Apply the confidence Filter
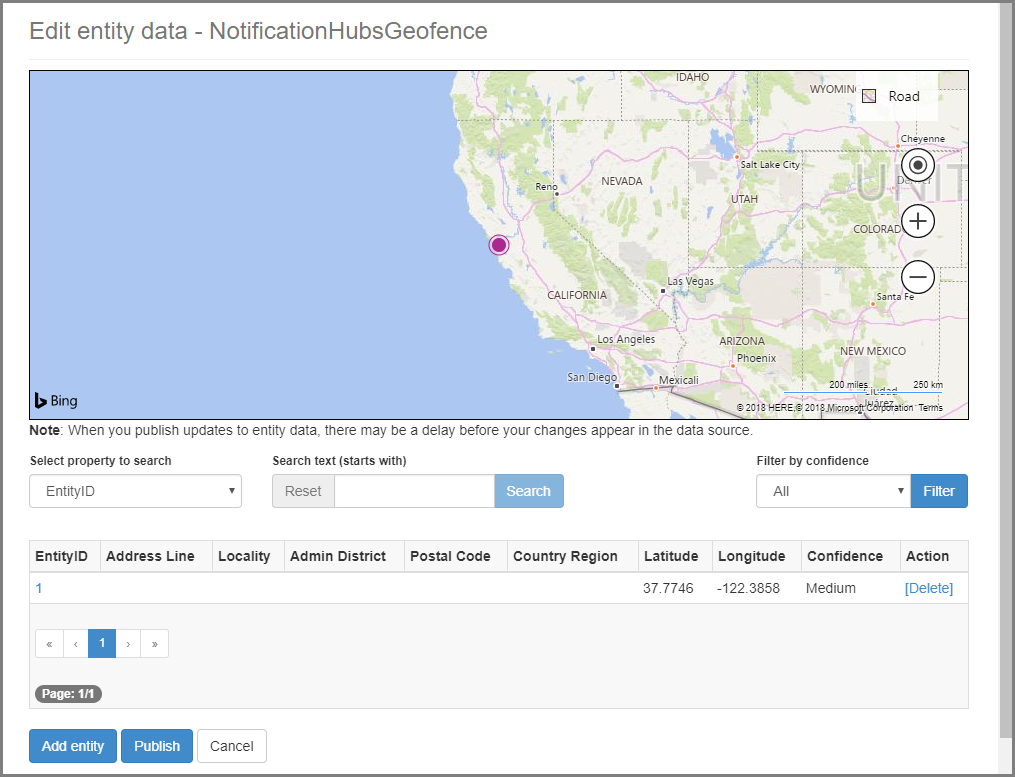Viewport: 1015px width, 777px height. (x=938, y=491)
